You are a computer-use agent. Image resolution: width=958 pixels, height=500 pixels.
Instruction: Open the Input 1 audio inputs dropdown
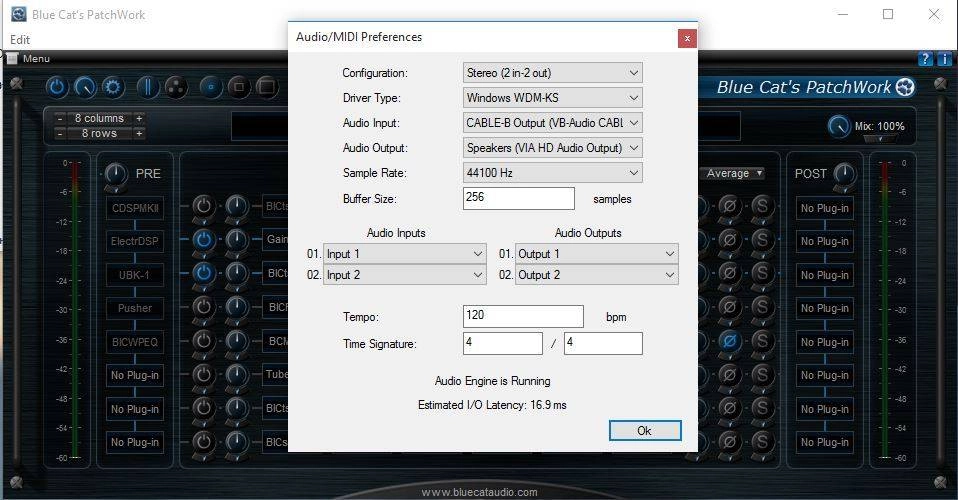click(x=404, y=254)
